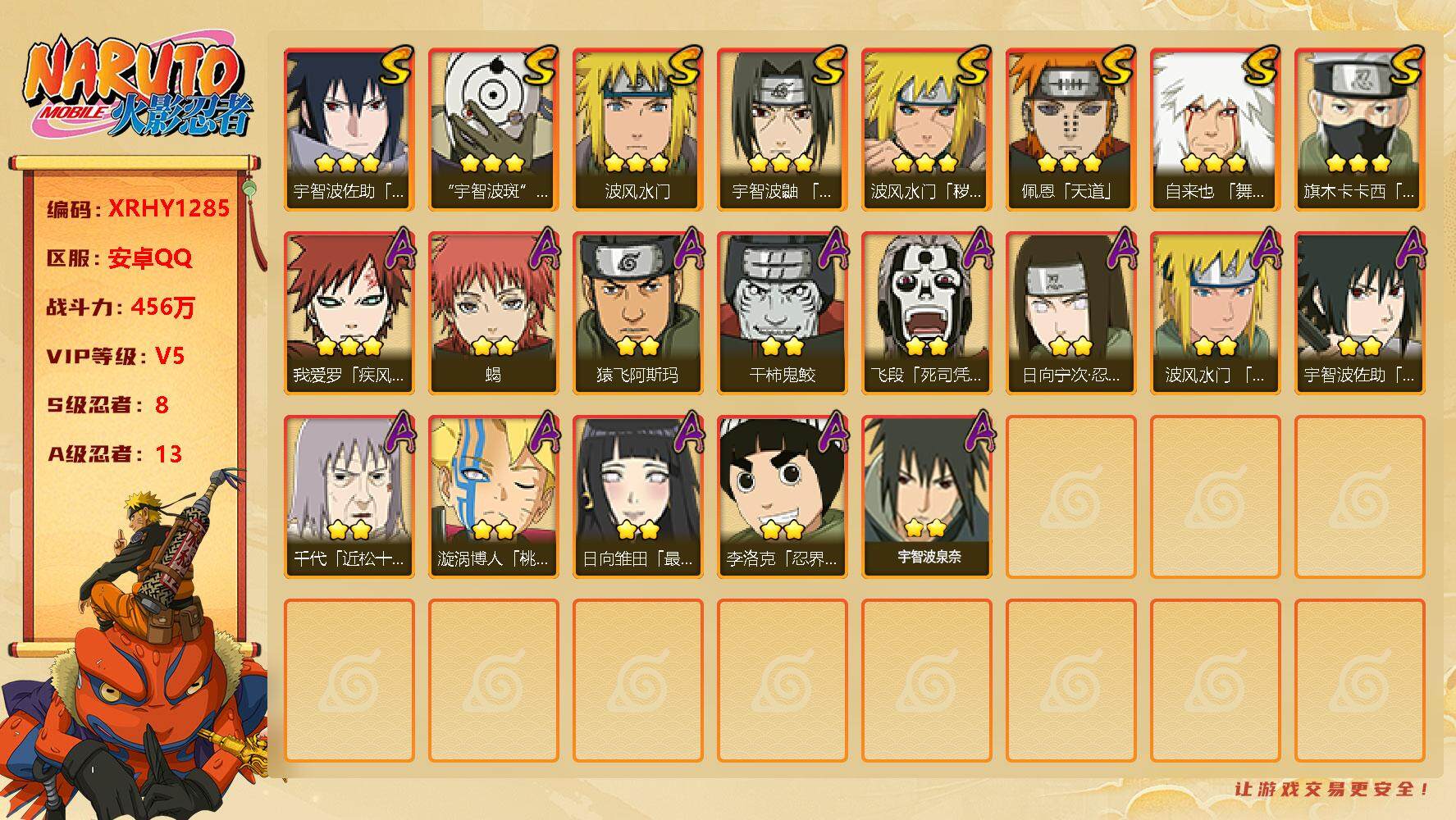This screenshot has width=1456, height=820.
Task: Select the 猿飞阿斯玛 ninja card
Action: click(x=637, y=313)
